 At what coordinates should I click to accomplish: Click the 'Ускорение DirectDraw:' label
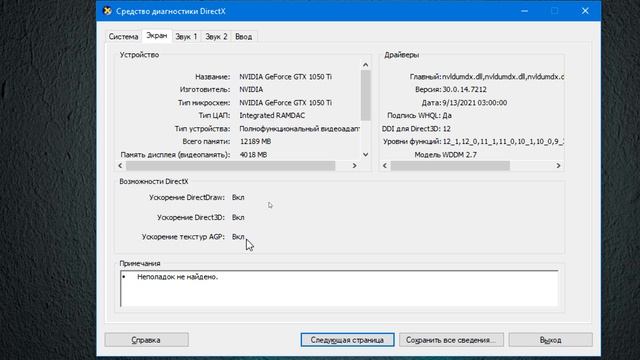point(187,198)
